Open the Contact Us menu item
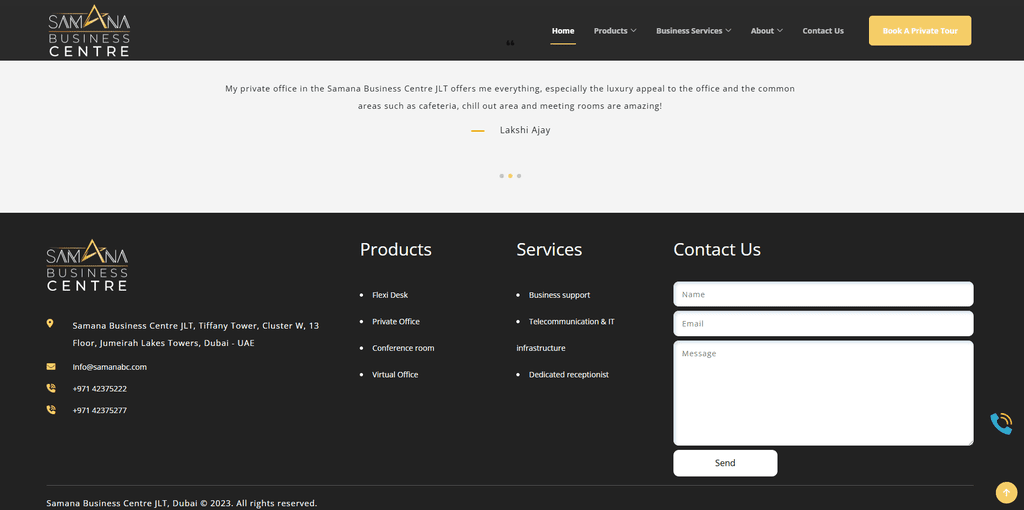 (823, 31)
